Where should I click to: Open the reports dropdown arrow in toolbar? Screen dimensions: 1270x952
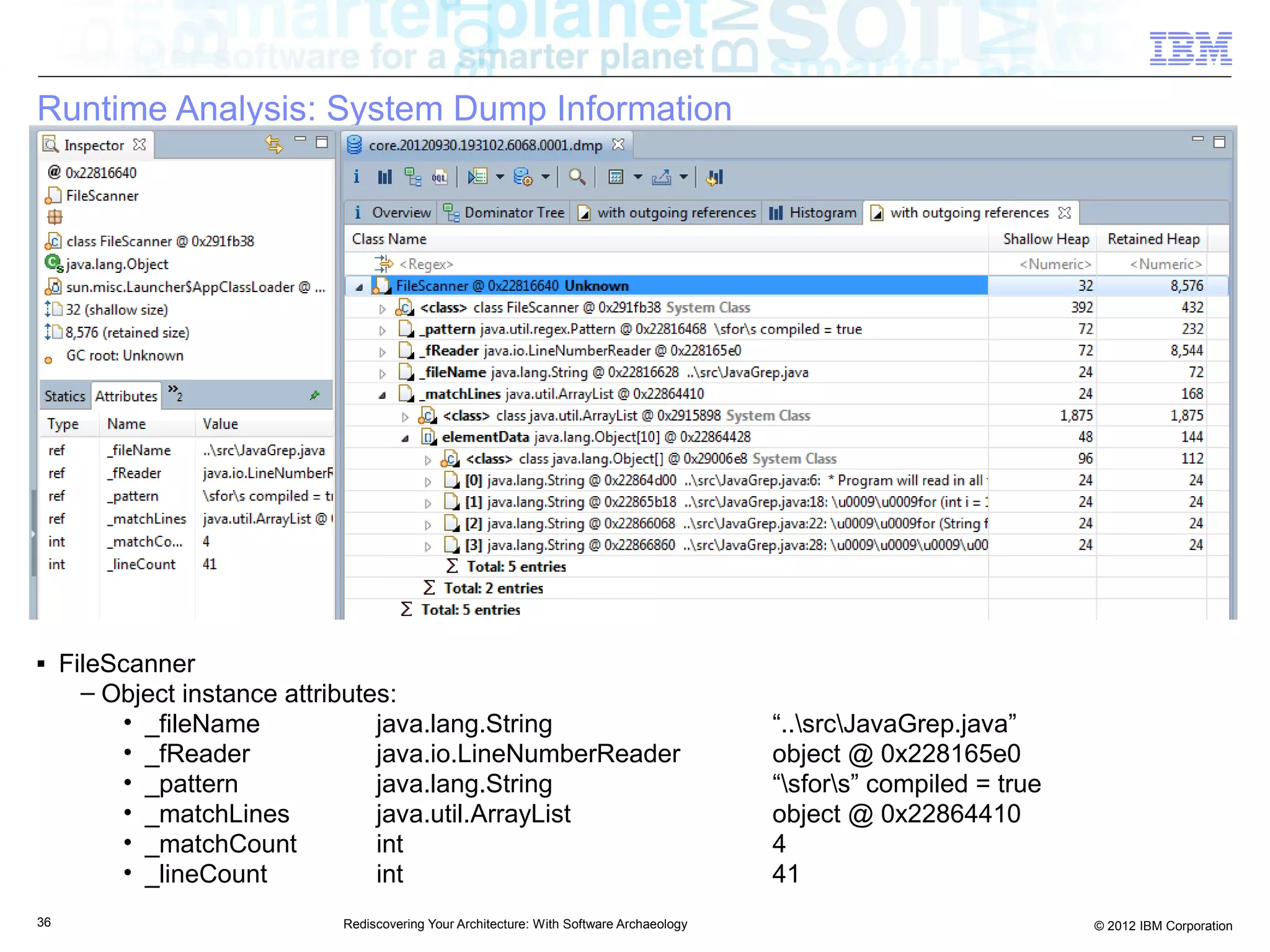(x=500, y=177)
